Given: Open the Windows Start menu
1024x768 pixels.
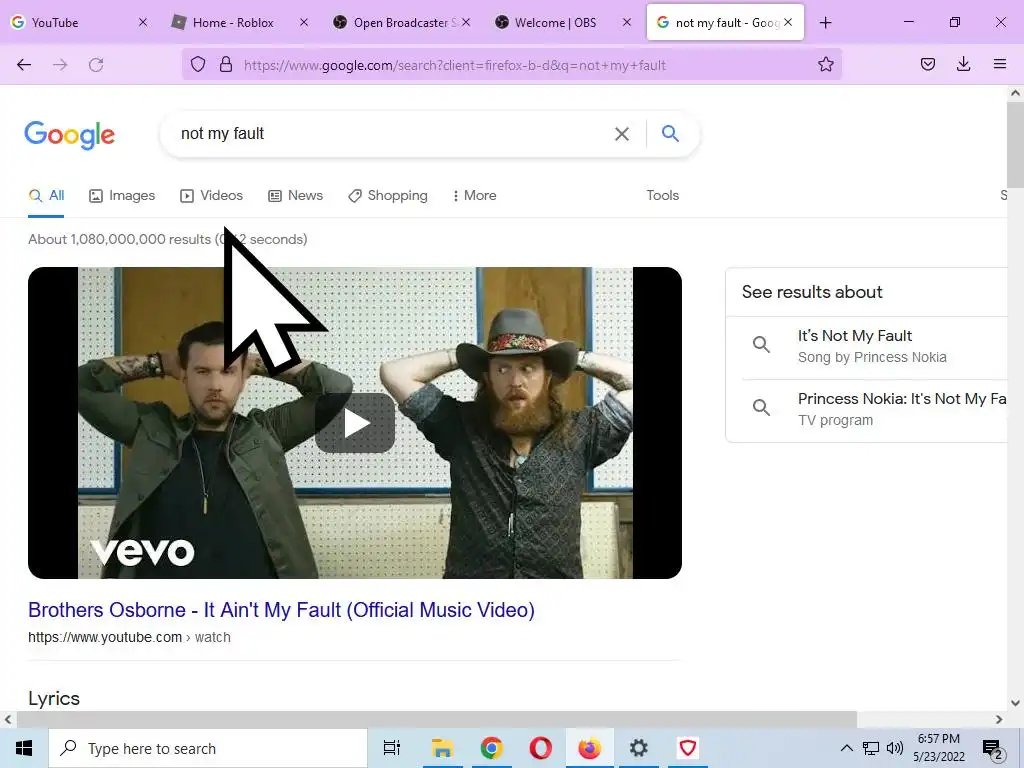Looking at the screenshot, I should pyautogui.click(x=24, y=748).
